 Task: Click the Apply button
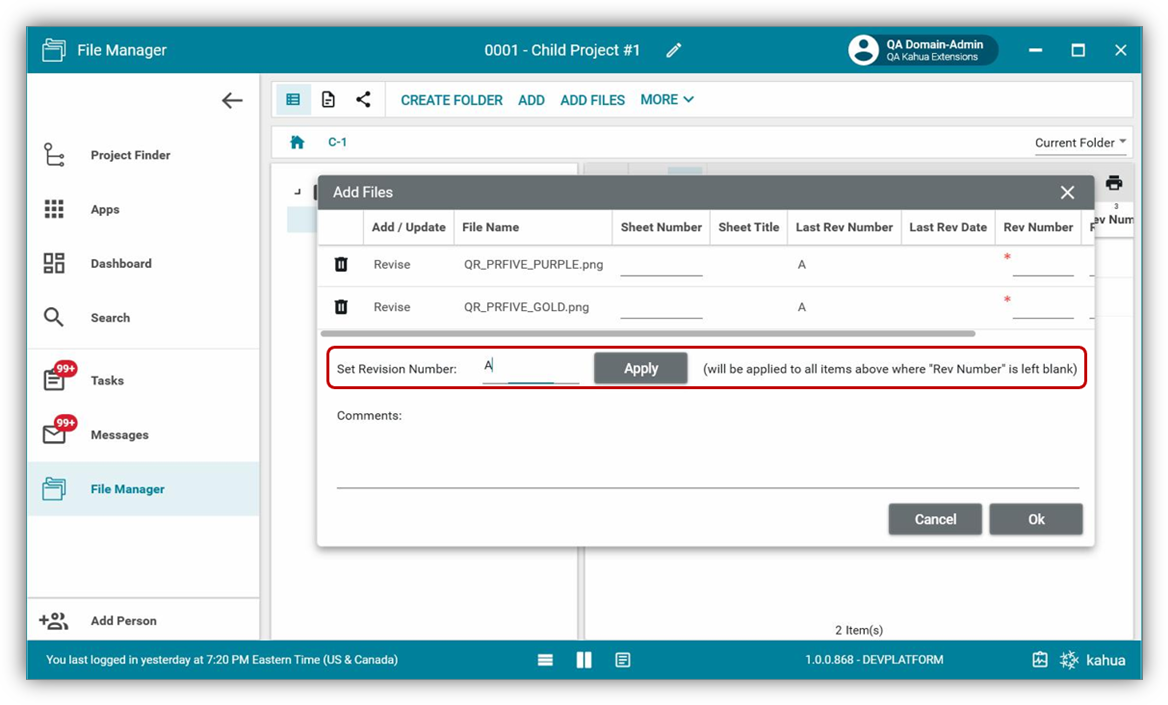640,368
